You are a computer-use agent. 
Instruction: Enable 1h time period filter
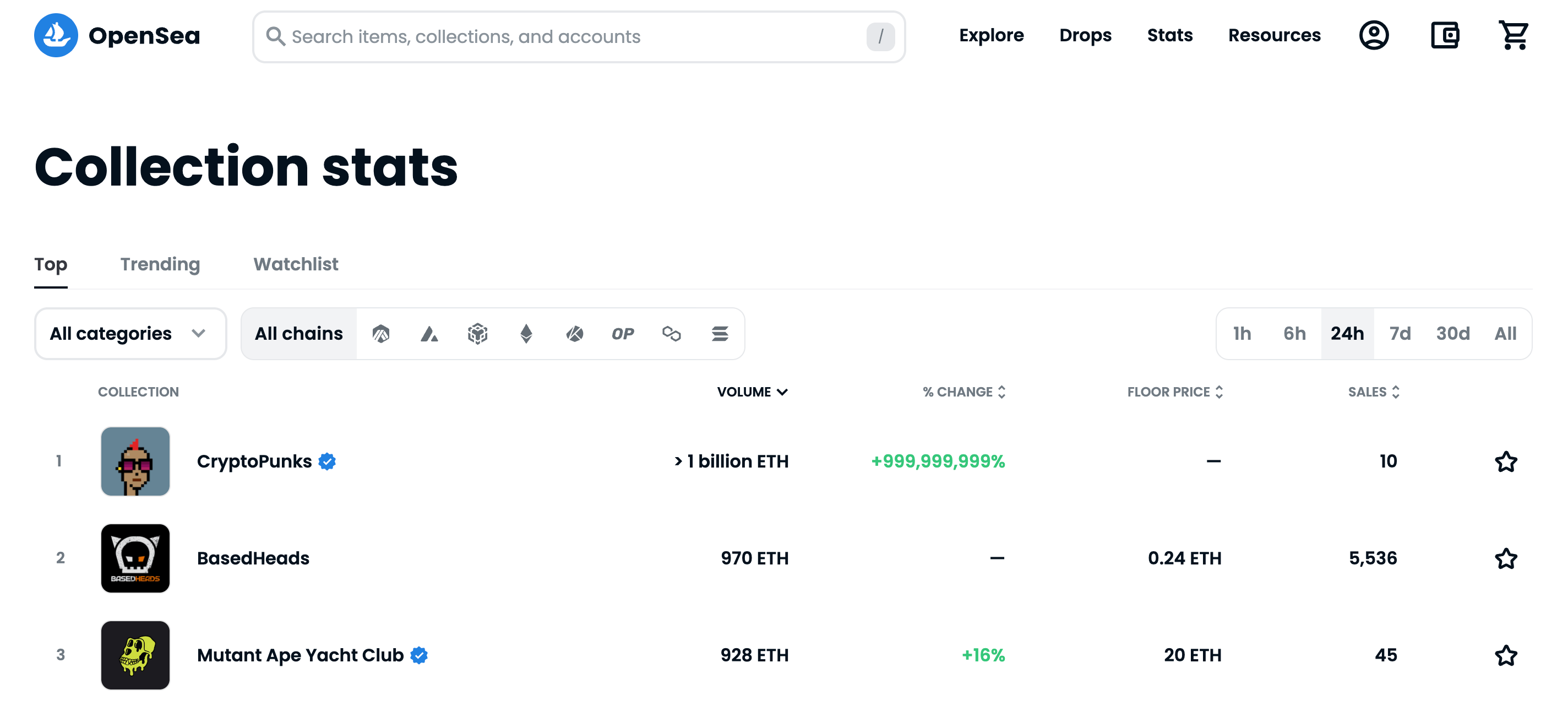coord(1244,333)
